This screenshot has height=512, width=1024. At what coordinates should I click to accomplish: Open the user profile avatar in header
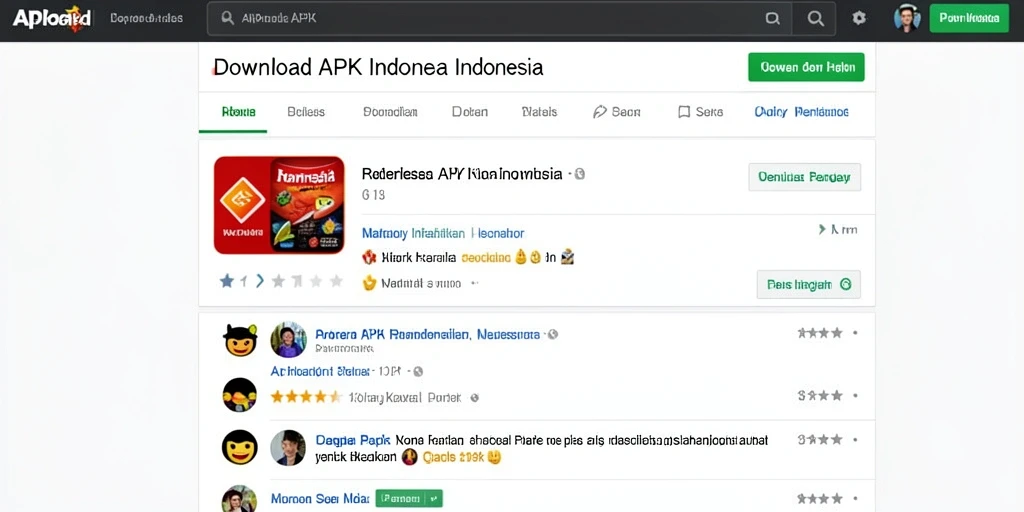[907, 18]
